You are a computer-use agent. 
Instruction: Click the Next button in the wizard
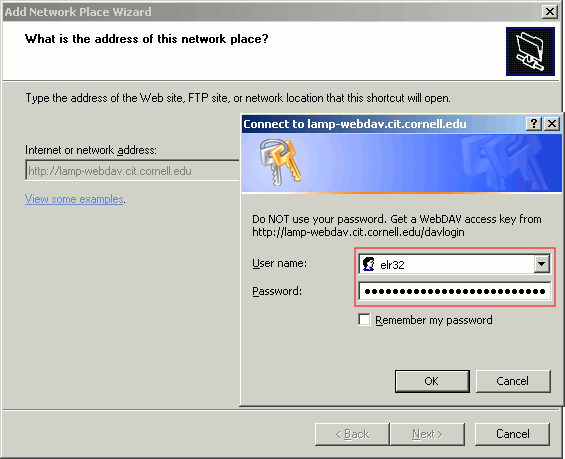(427, 434)
